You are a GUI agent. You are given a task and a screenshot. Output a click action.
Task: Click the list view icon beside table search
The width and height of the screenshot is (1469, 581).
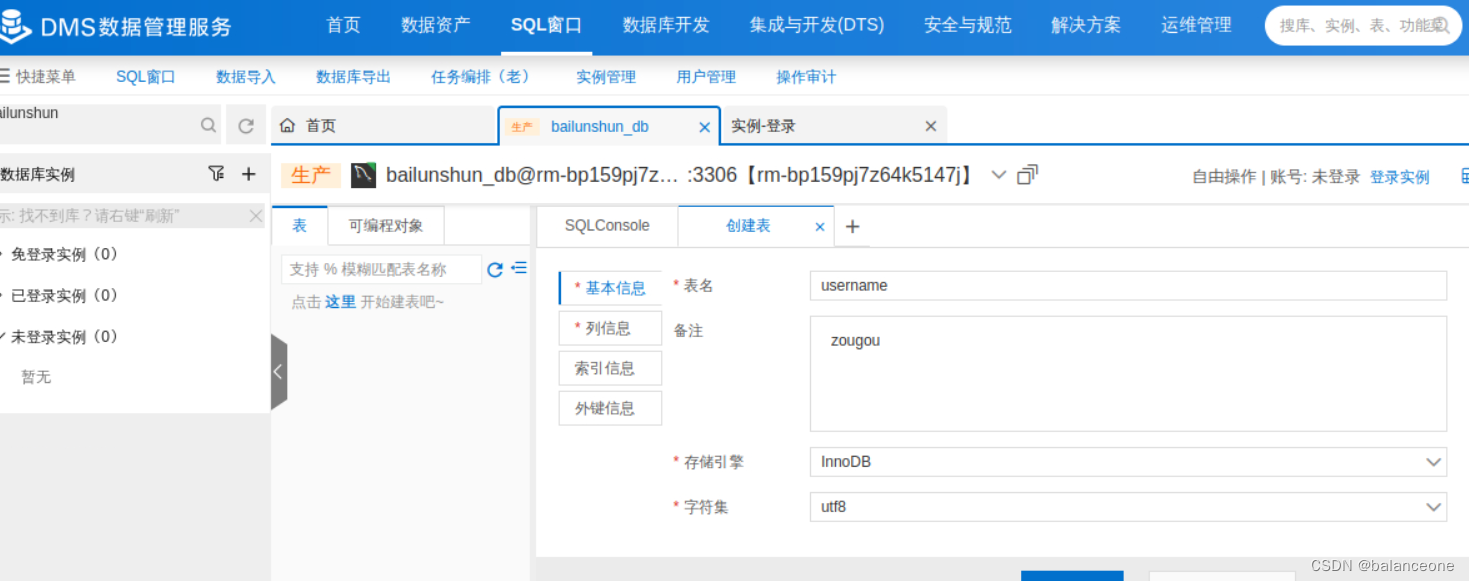518,267
